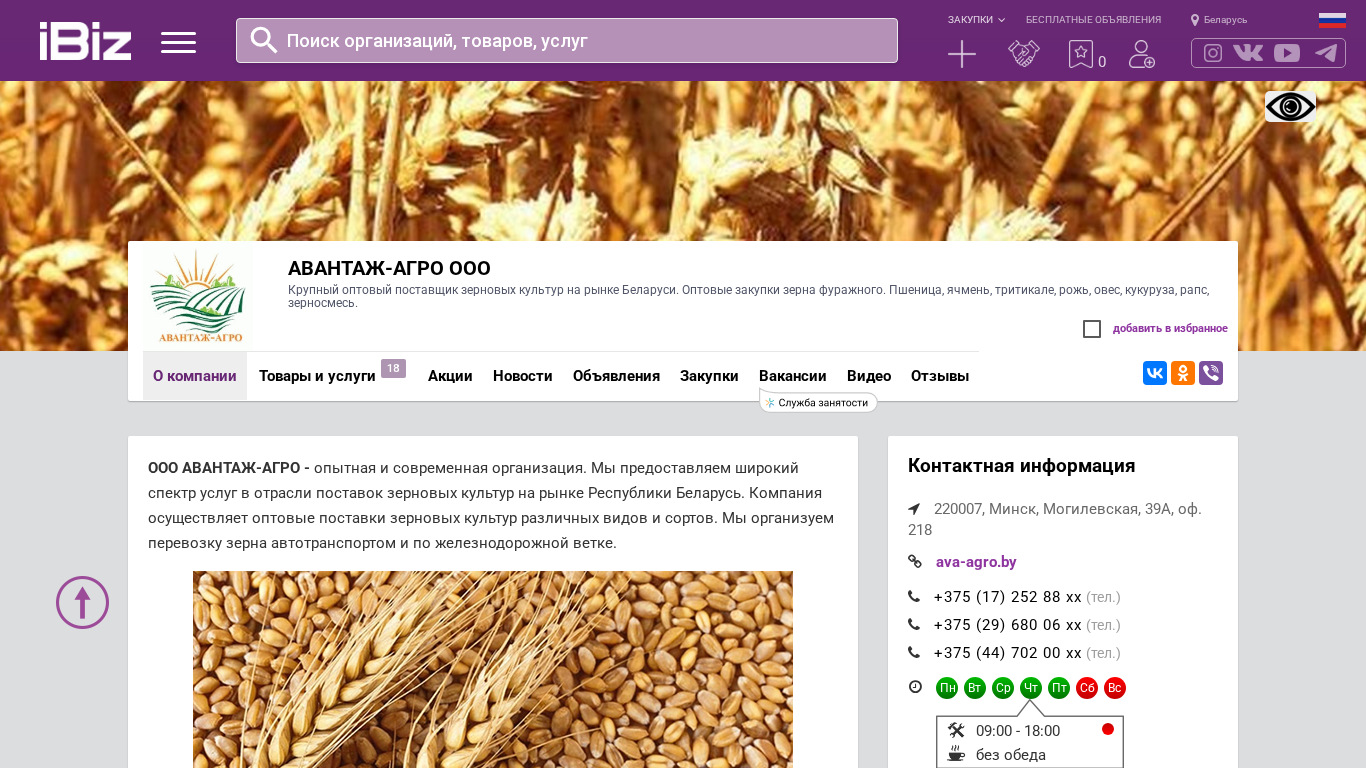1366x768 pixels.
Task: Click phone icon beside +375 (29) number
Action: point(914,625)
